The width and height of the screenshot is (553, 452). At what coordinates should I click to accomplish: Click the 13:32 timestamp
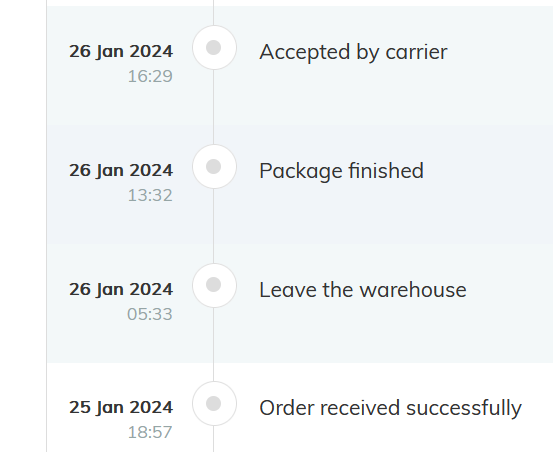pos(150,195)
